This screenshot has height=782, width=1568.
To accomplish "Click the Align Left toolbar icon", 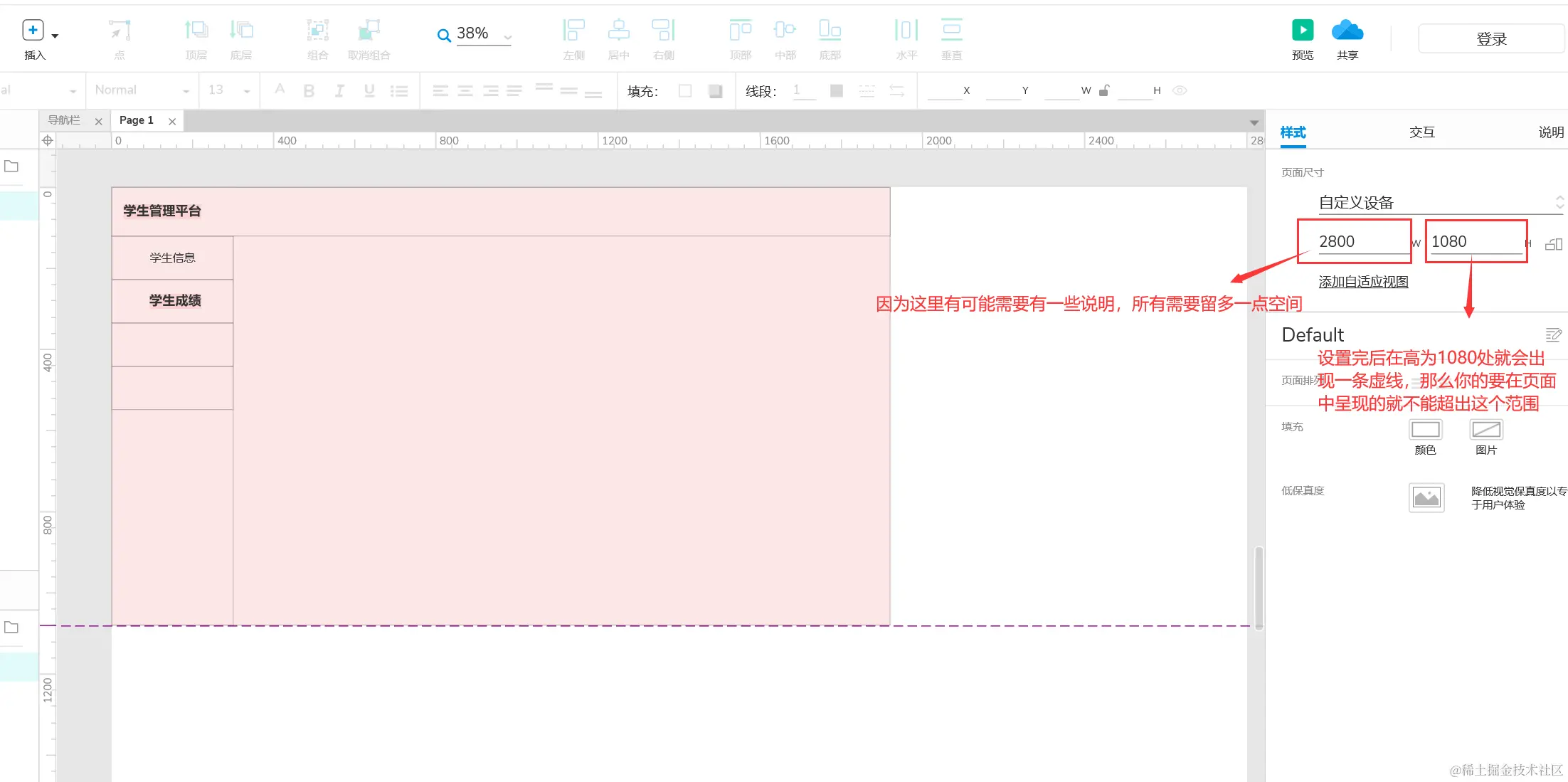I will tap(573, 30).
